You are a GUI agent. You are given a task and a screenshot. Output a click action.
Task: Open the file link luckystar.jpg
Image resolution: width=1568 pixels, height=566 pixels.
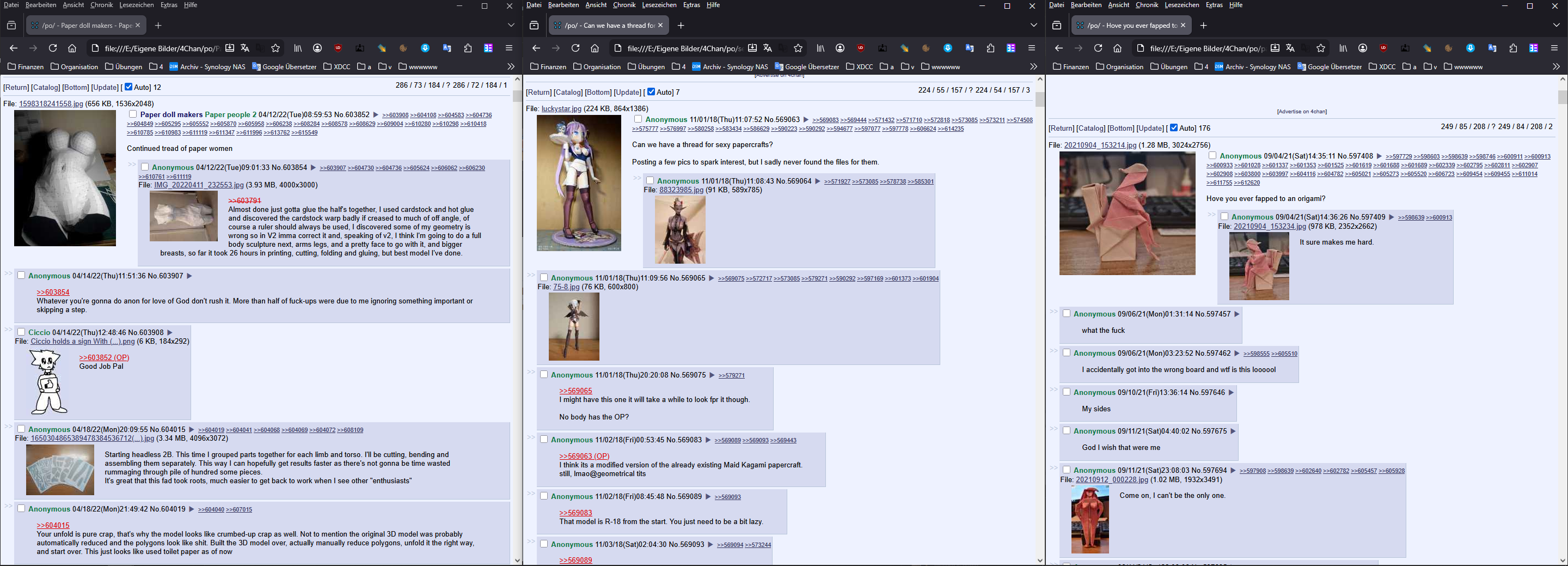[x=561, y=108]
